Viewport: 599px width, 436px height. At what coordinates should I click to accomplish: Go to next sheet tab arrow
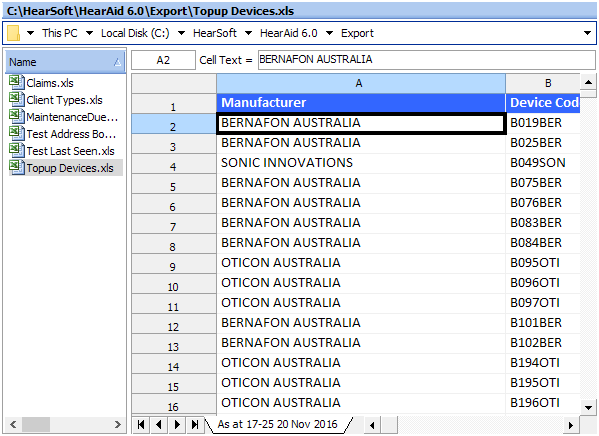tap(177, 425)
